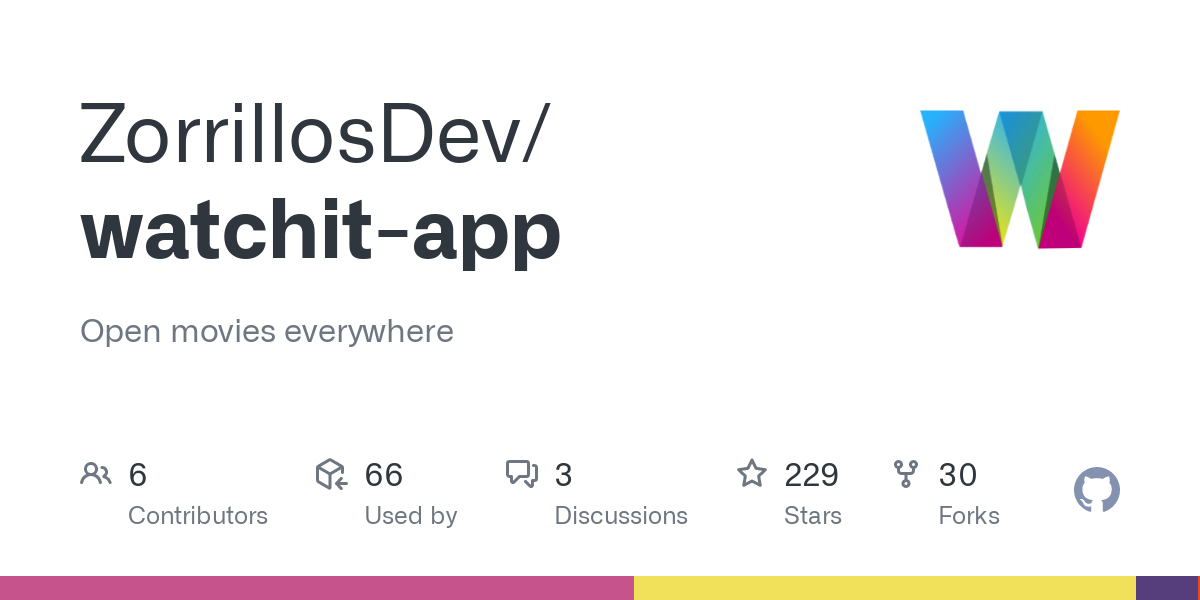
Task: Click the Used by package icon
Action: pos(332,474)
